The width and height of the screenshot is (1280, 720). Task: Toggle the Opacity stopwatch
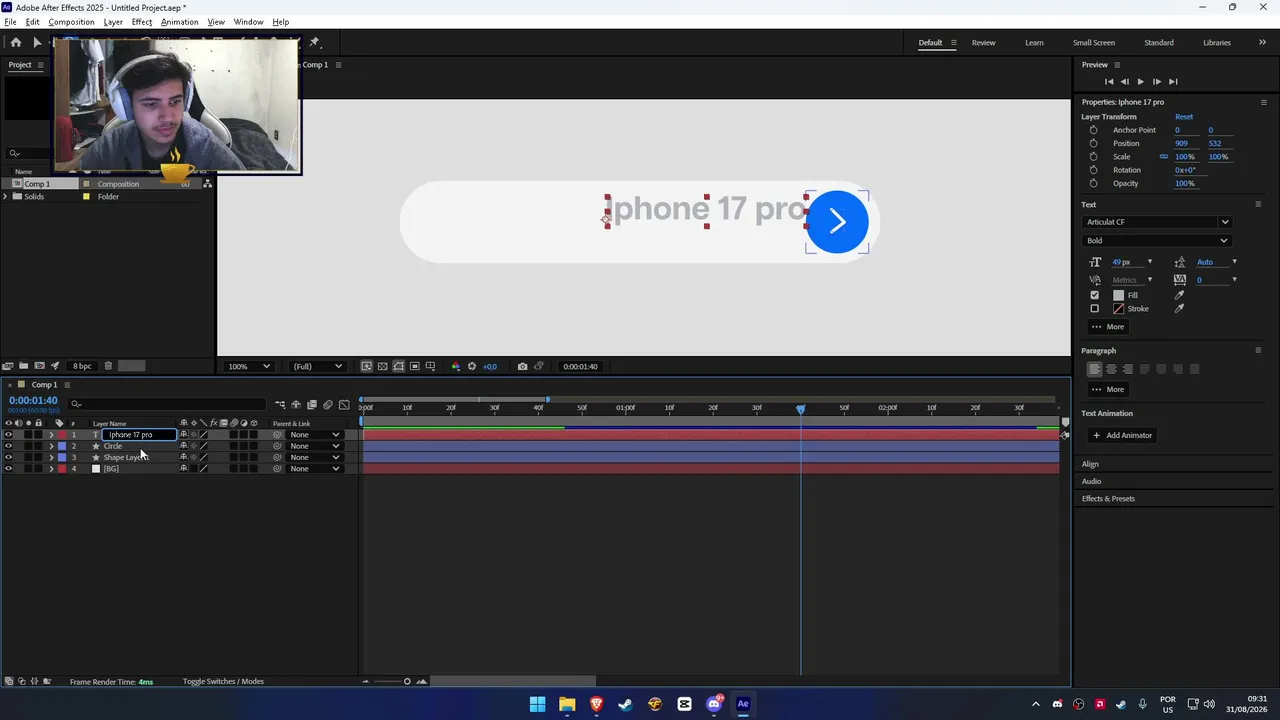click(x=1093, y=183)
